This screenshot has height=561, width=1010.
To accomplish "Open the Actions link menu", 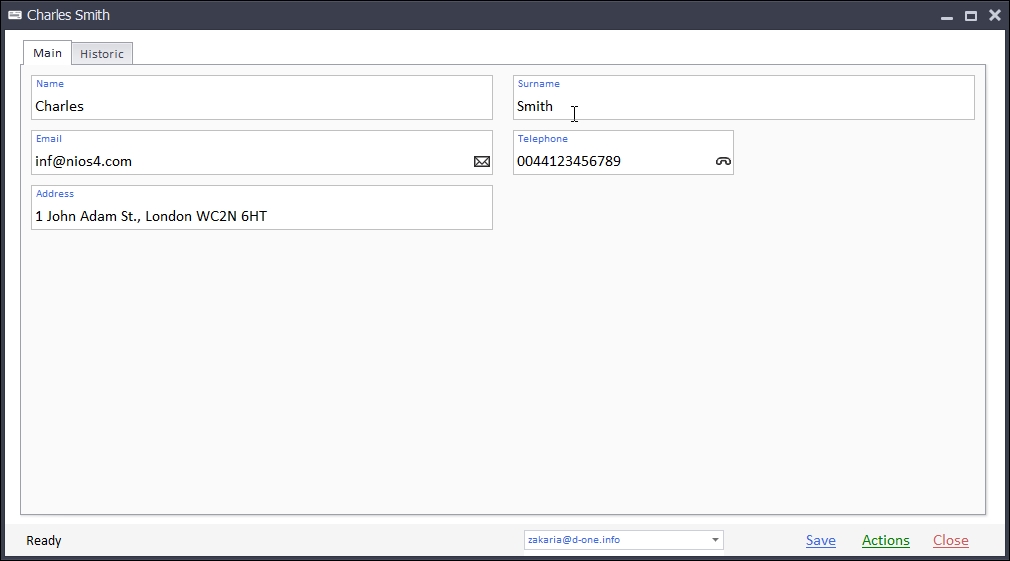I will coord(885,540).
